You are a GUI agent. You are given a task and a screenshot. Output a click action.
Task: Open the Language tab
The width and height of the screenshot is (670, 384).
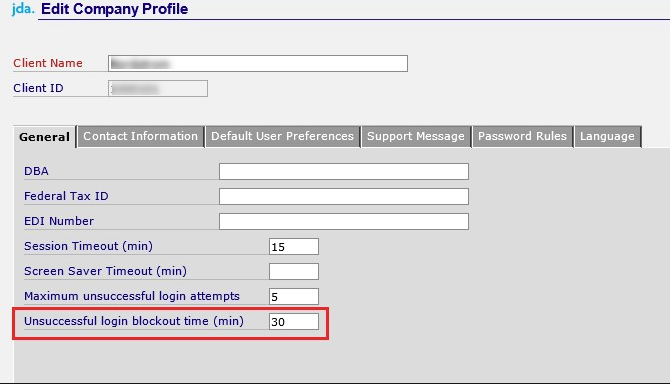coord(607,136)
